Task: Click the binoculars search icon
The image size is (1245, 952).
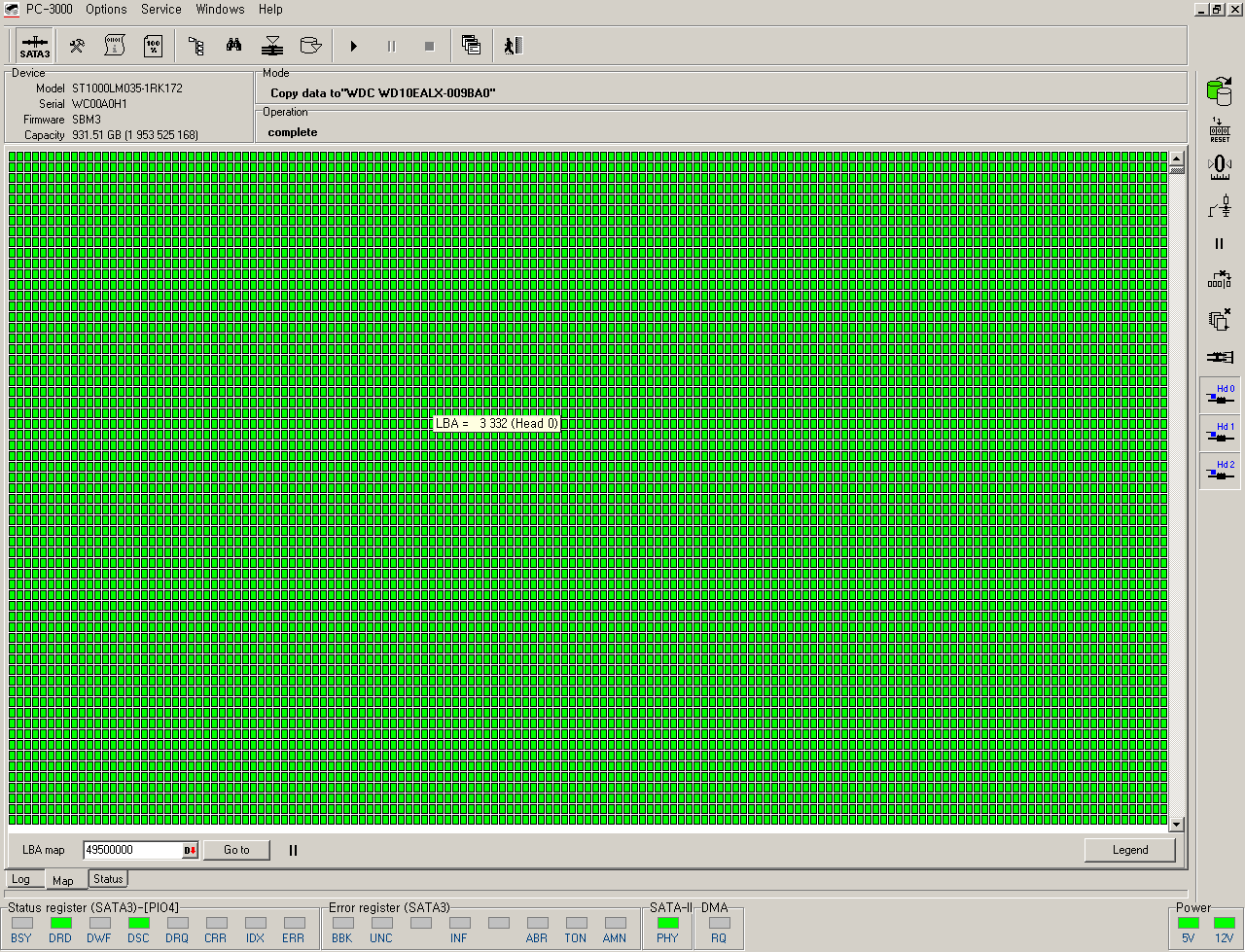Action: coord(233,46)
